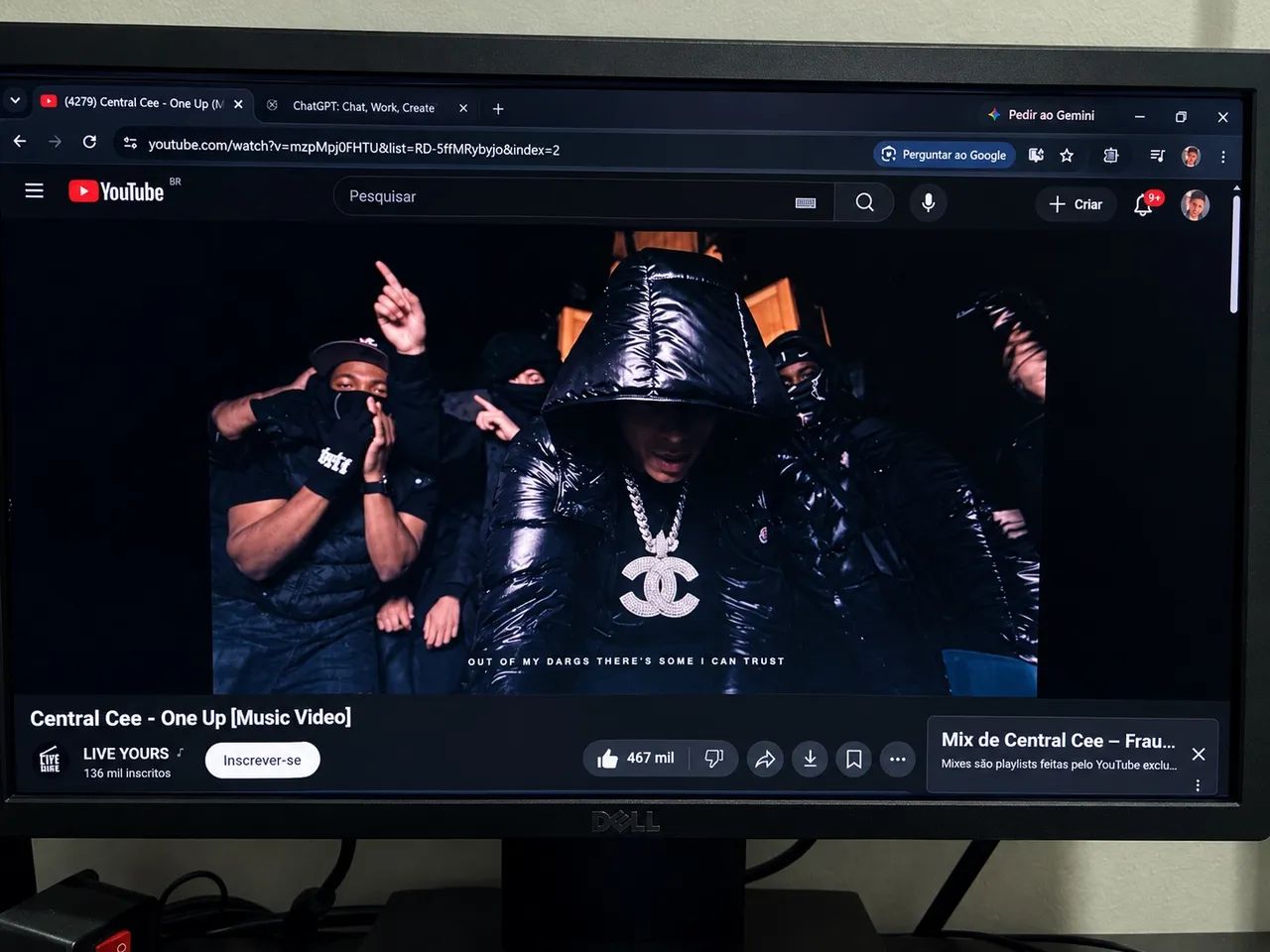
Task: Bookmark this page with star icon
Action: pyautogui.click(x=1067, y=155)
